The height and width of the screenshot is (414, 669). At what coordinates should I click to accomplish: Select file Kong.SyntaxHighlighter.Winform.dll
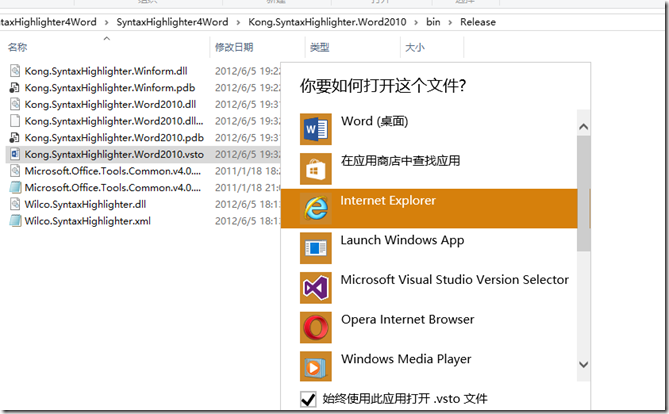pos(106,71)
